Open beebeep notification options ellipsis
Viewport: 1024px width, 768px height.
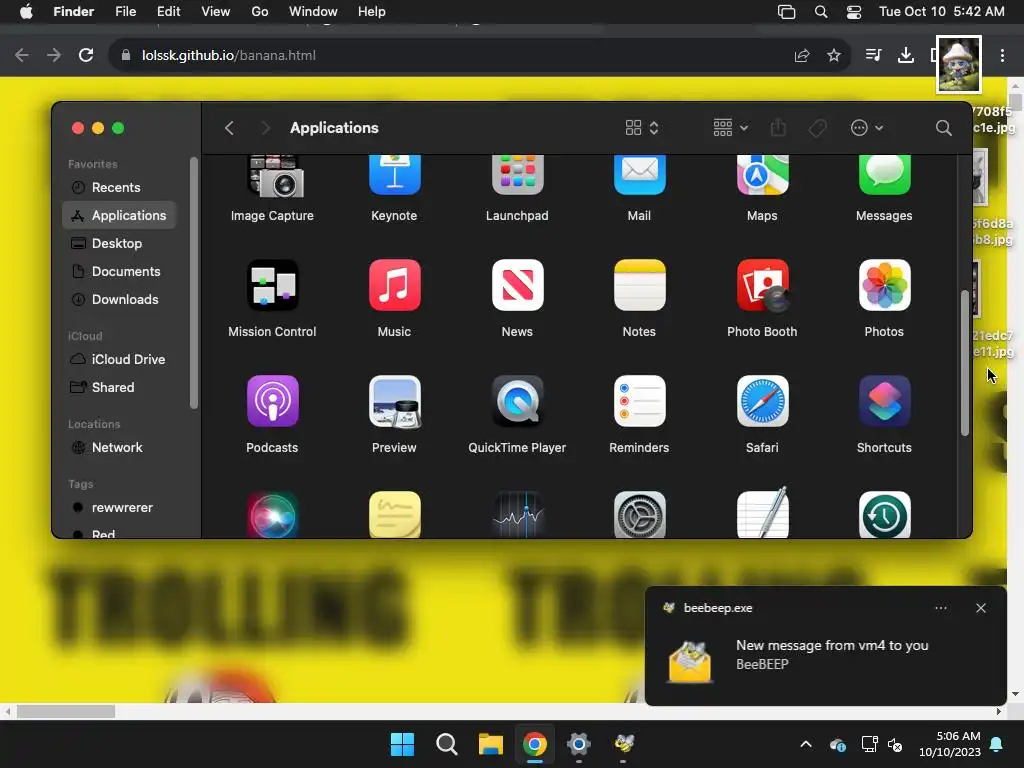pos(941,608)
